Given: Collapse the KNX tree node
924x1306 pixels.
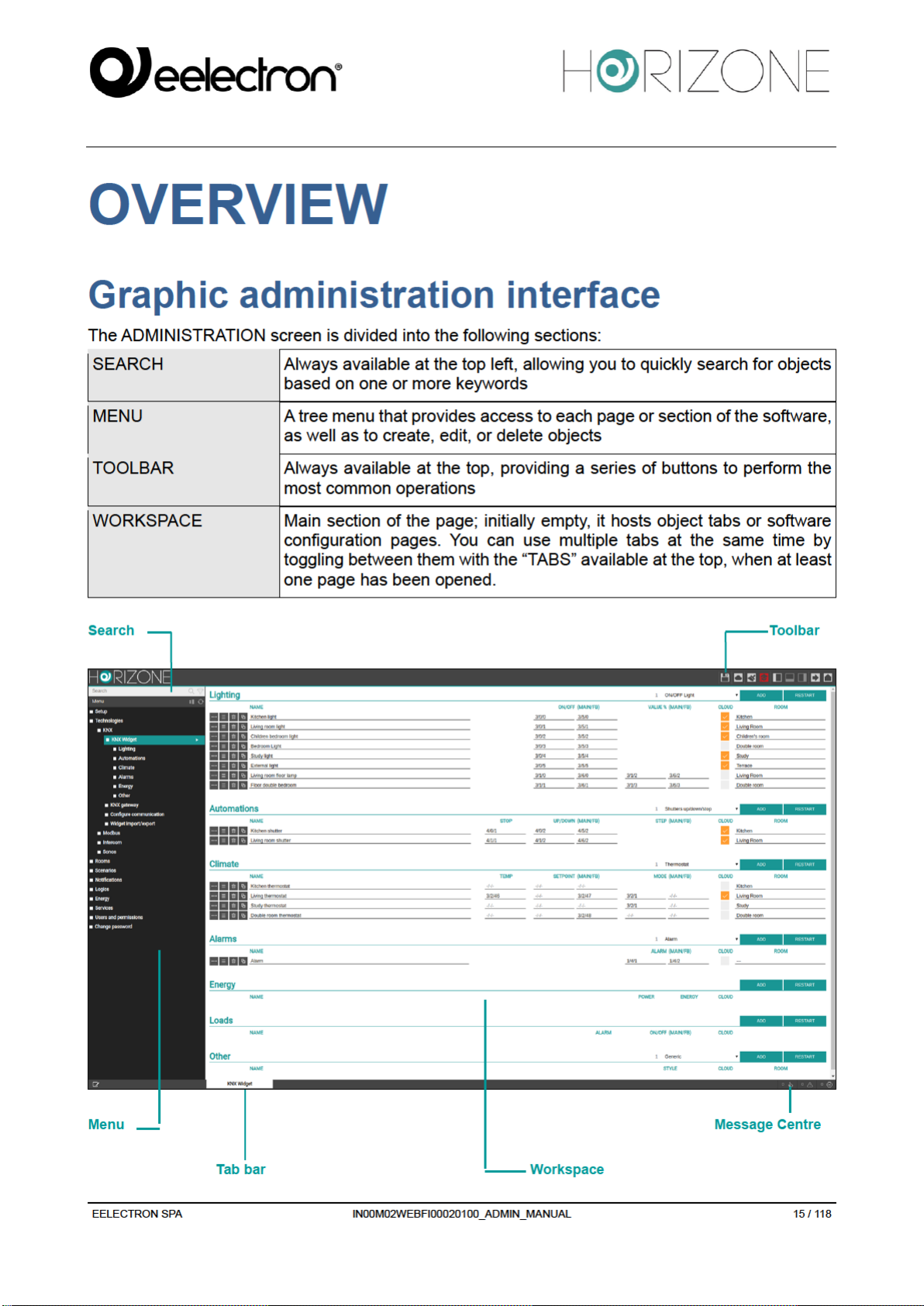Looking at the screenshot, I should (99, 730).
